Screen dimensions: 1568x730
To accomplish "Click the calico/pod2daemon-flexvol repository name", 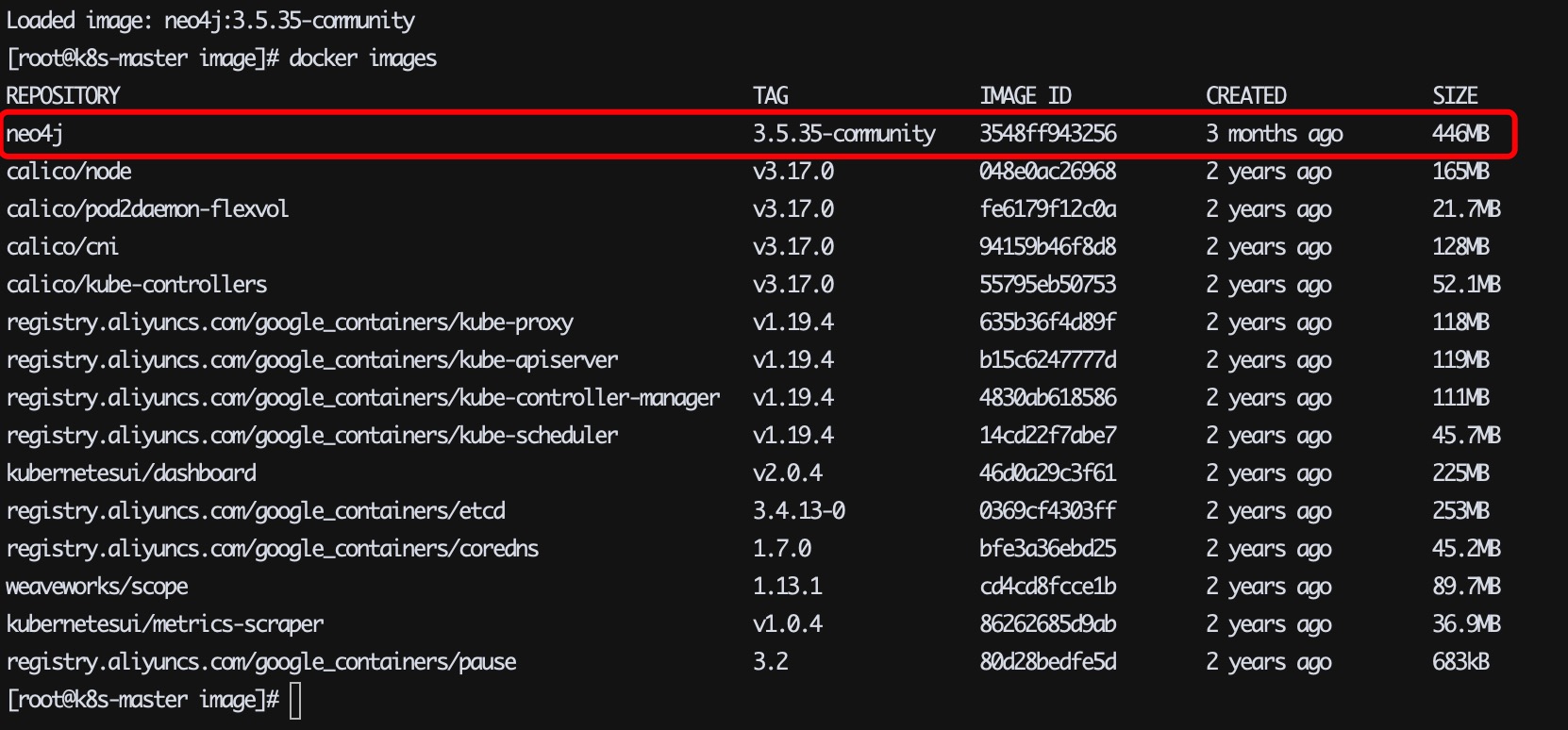I will click(147, 209).
